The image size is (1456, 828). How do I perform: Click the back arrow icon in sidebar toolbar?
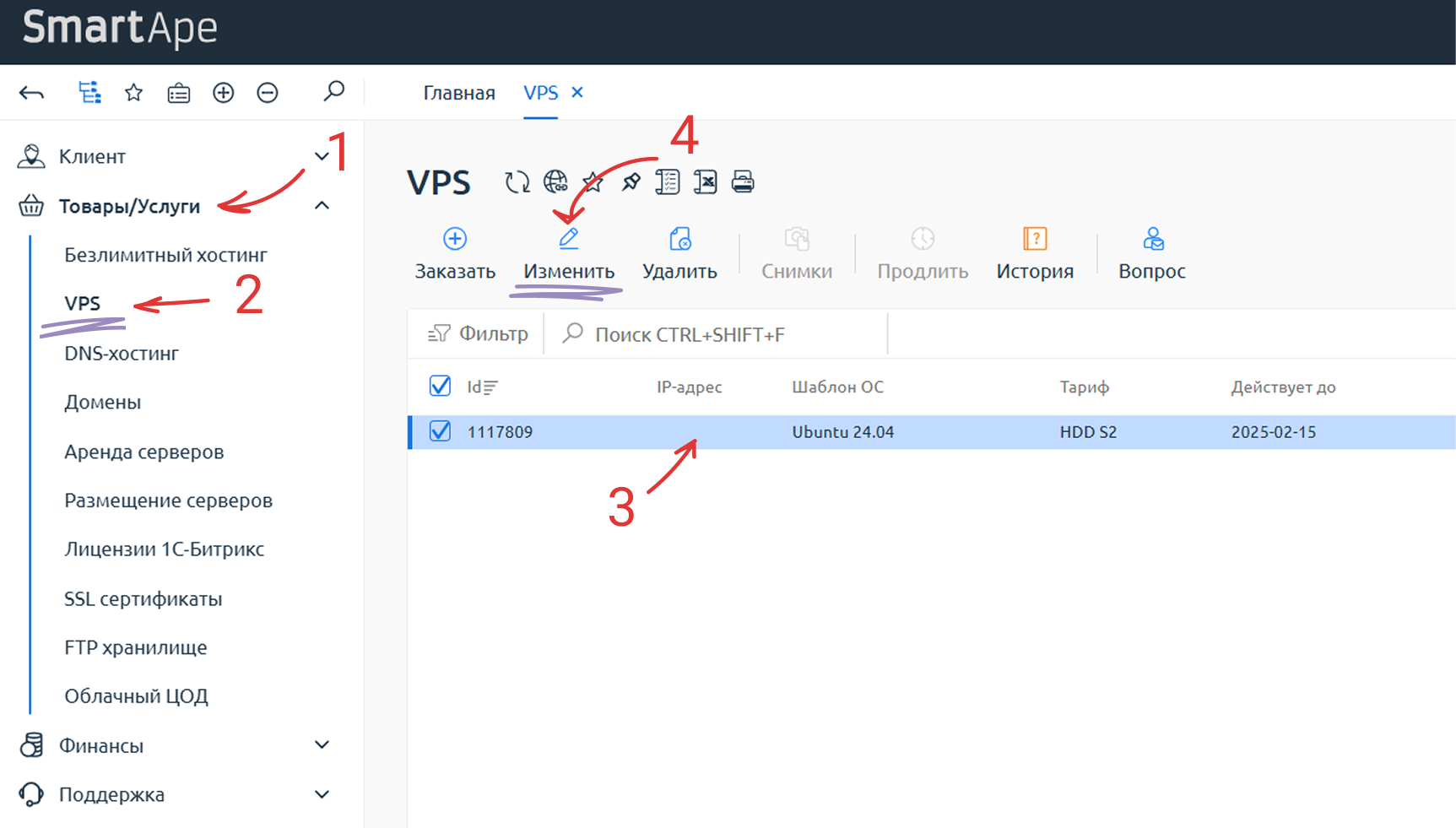click(x=32, y=93)
